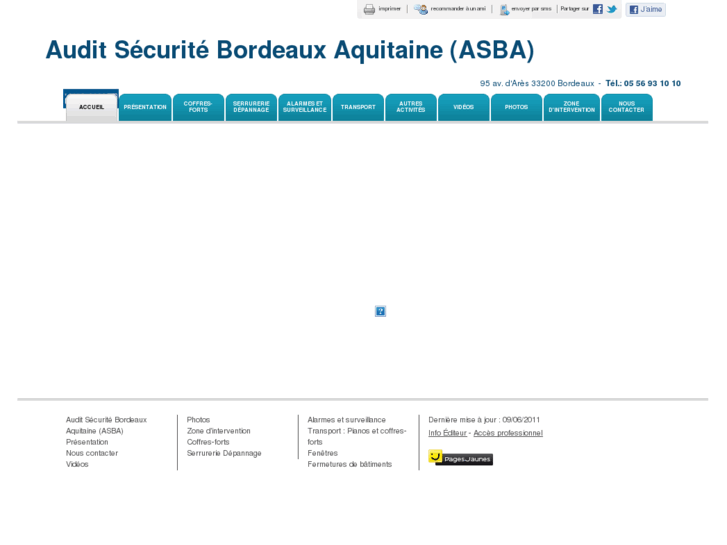Click recommander à un ami link
Viewport: 727px width, 545px height.
[x=458, y=9]
